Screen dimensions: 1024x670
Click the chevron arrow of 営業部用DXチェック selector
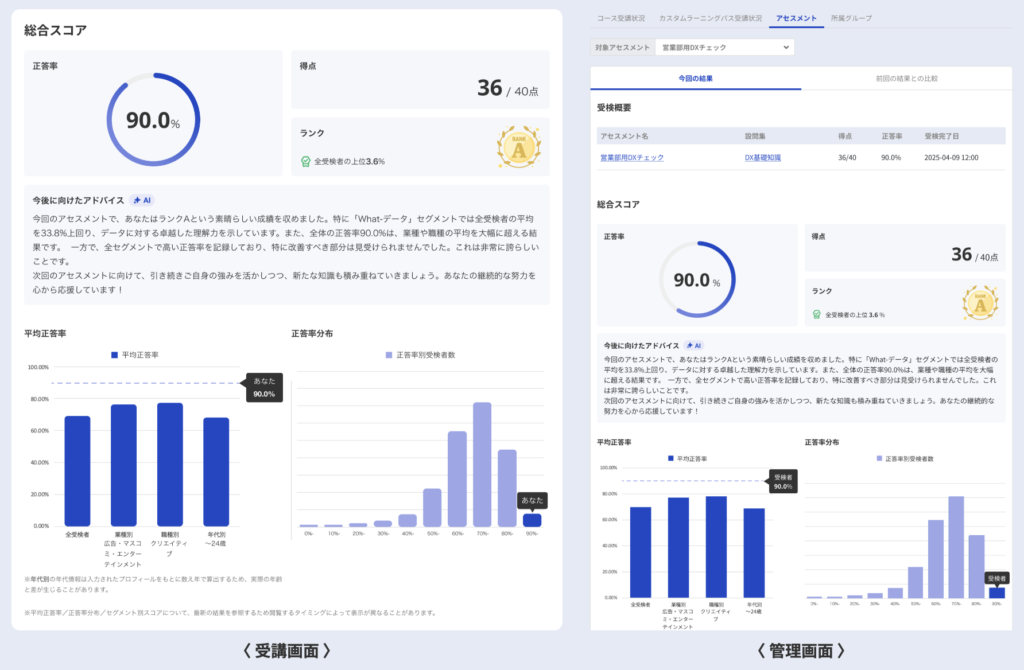click(786, 47)
